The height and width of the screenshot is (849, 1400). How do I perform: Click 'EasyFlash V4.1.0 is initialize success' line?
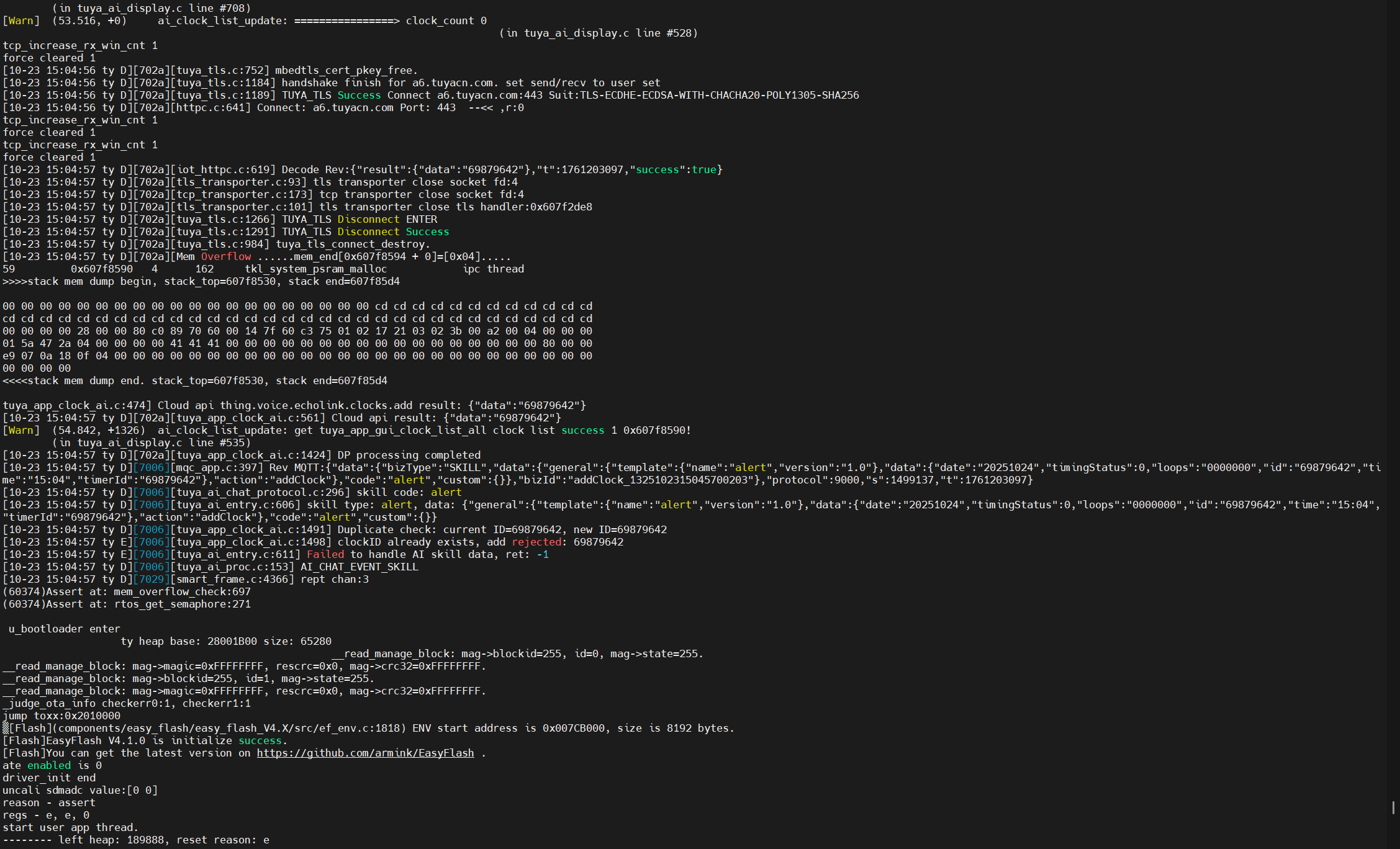point(143,740)
